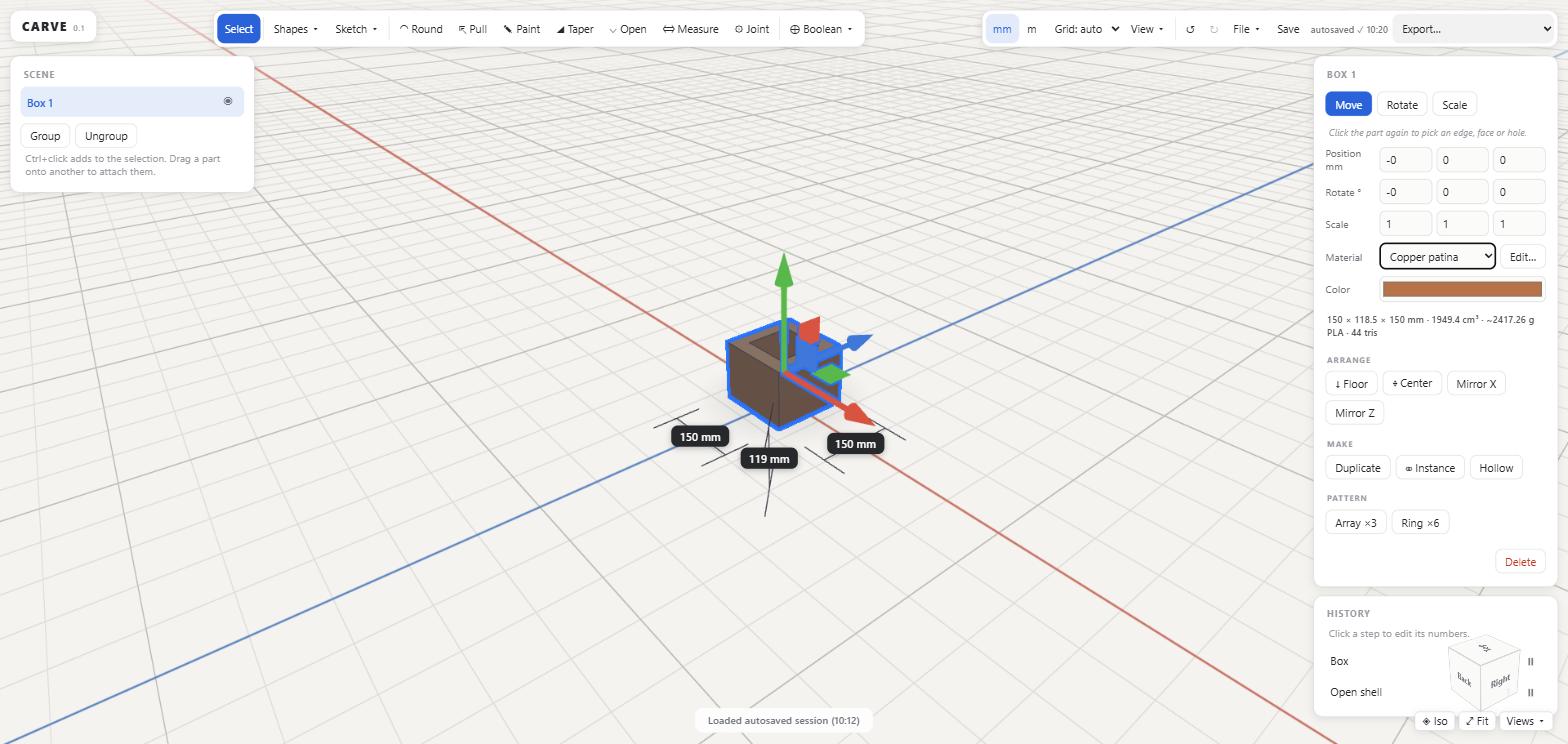Click the greyed-out redo arrow
The image size is (1568, 744).
(1214, 29)
